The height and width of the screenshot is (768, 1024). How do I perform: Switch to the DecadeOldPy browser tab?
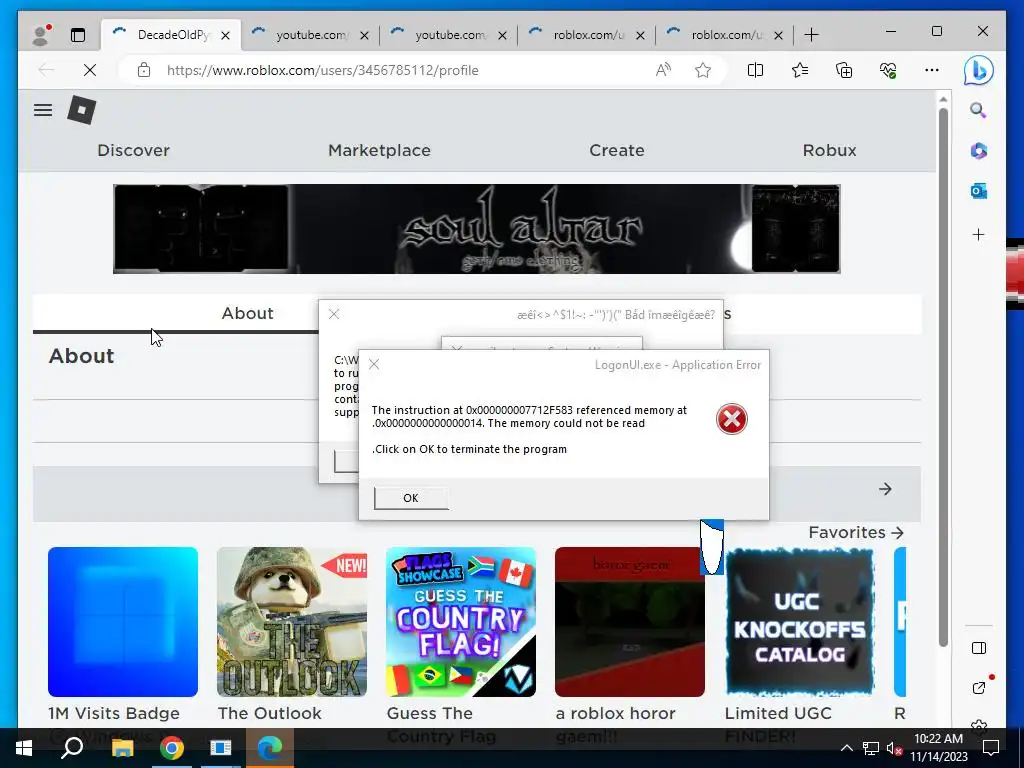point(171,35)
